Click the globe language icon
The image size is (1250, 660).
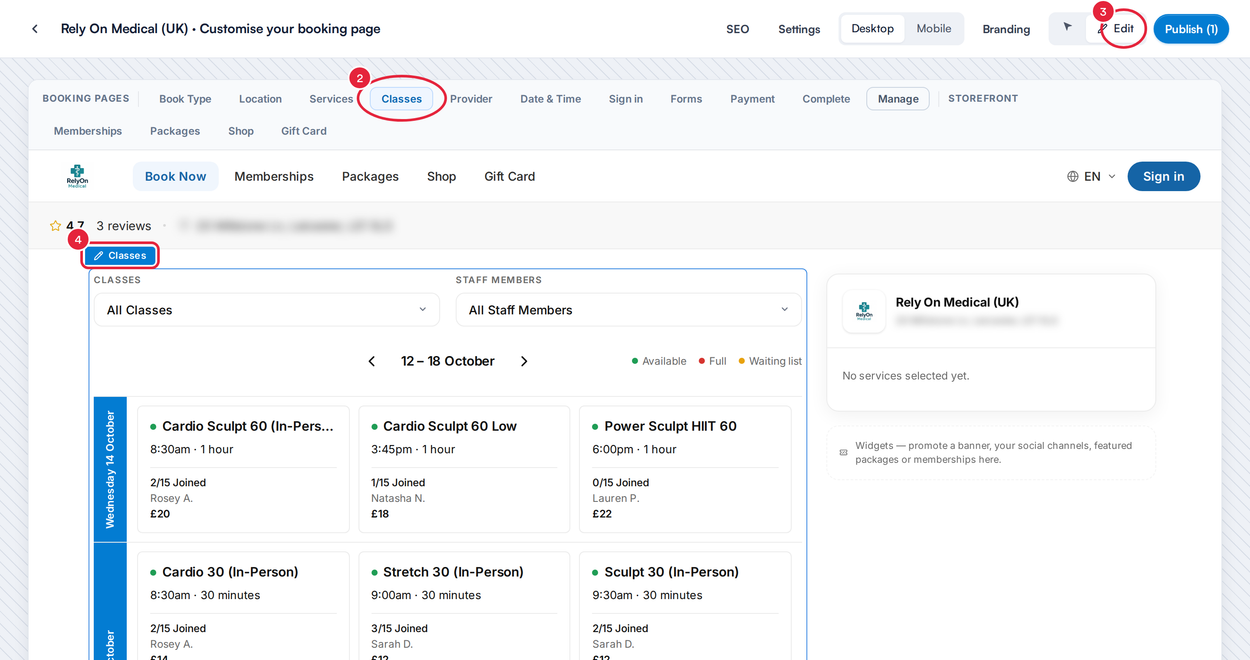click(x=1073, y=176)
